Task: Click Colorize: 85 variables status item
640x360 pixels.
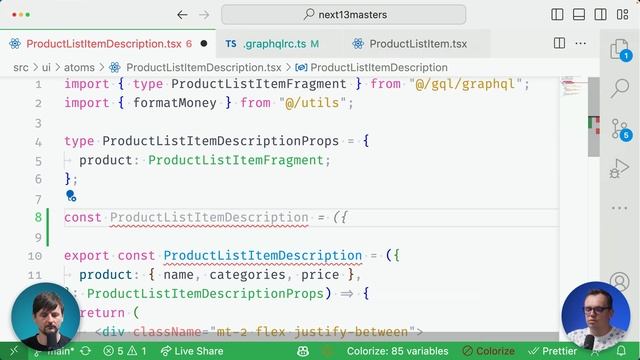Action: pyautogui.click(x=397, y=351)
